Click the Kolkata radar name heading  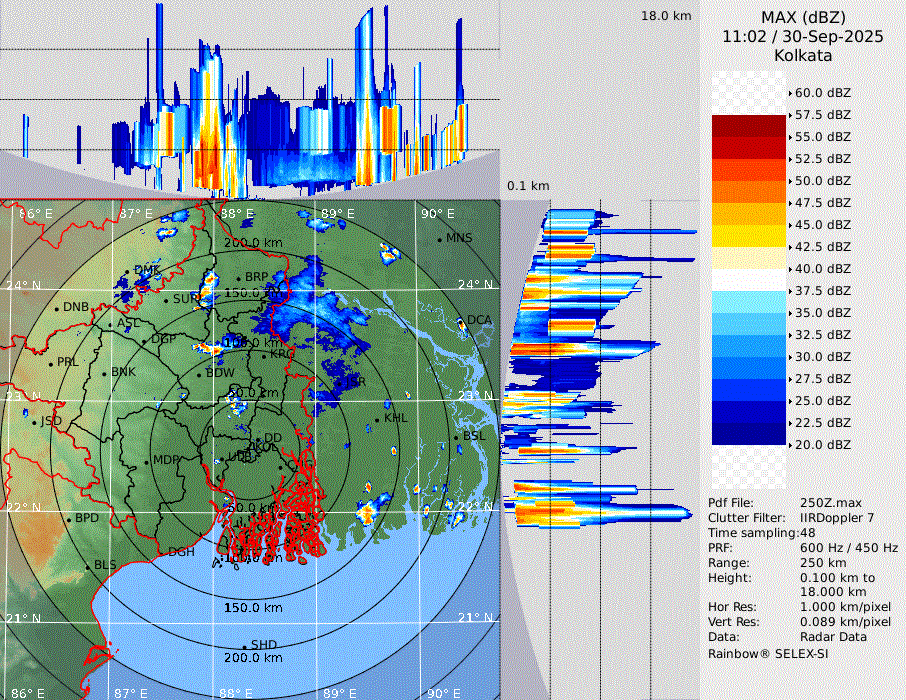[x=802, y=55]
